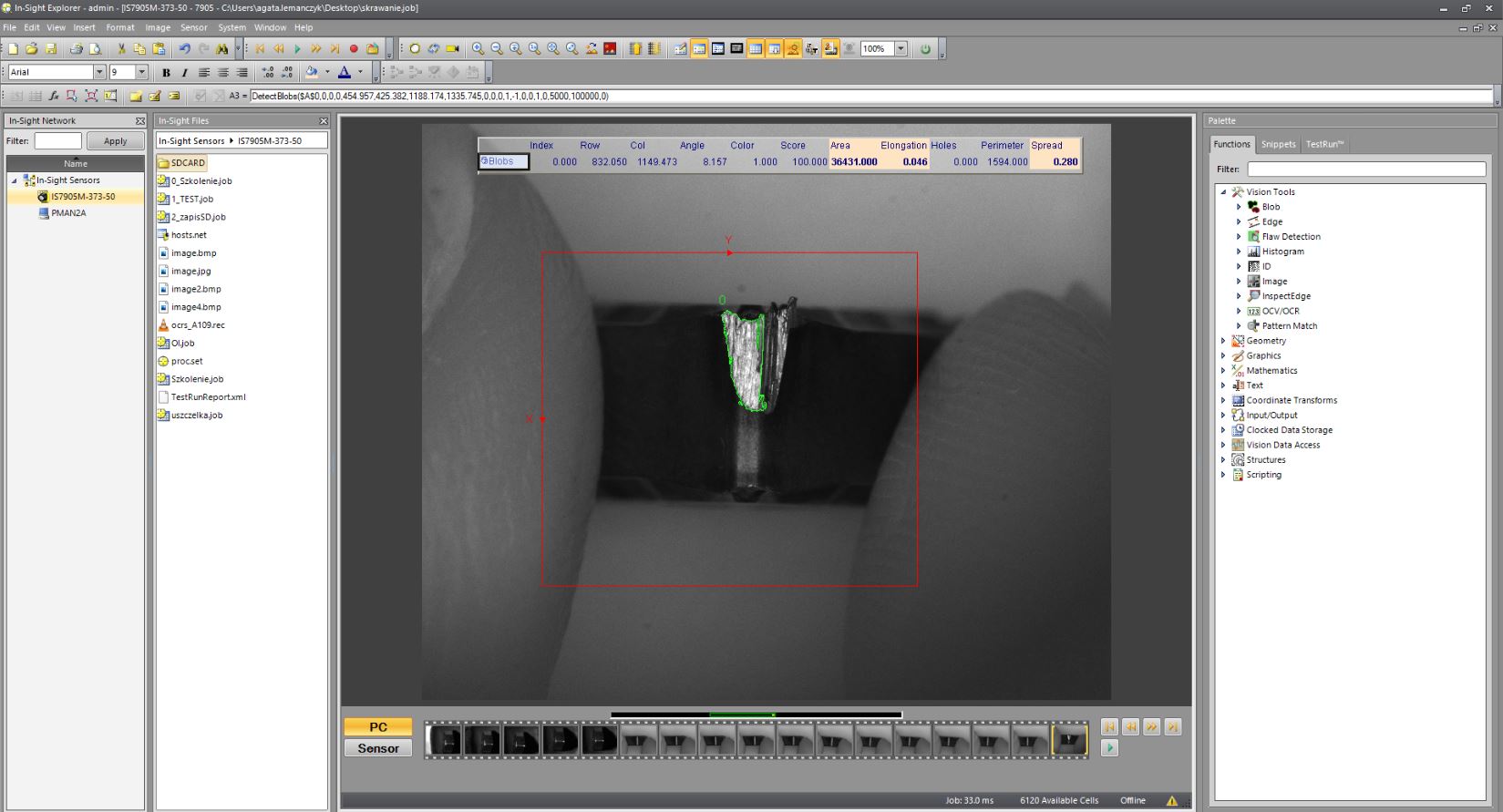Paste from clipboard icon
Image resolution: width=1503 pixels, height=812 pixels.
coord(159,49)
